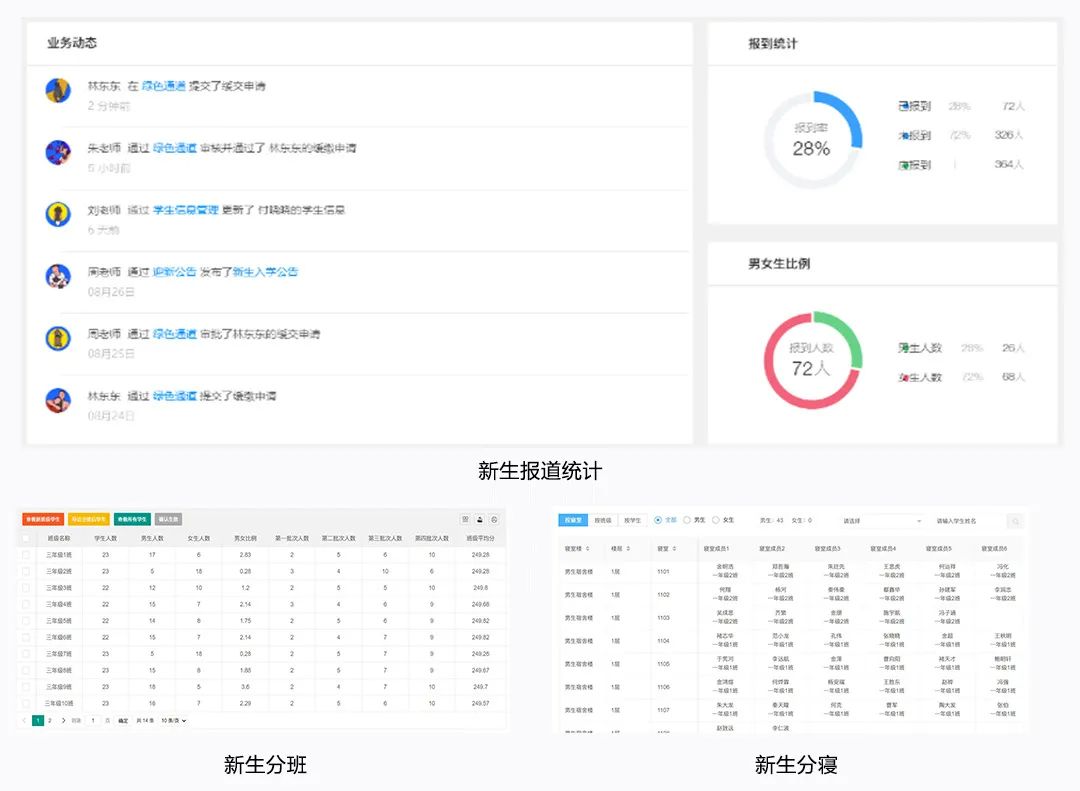Viewport: 1080px width, 791px height.
Task: Click 周老师's avatar in the 08月26日 row
Action: (58, 276)
